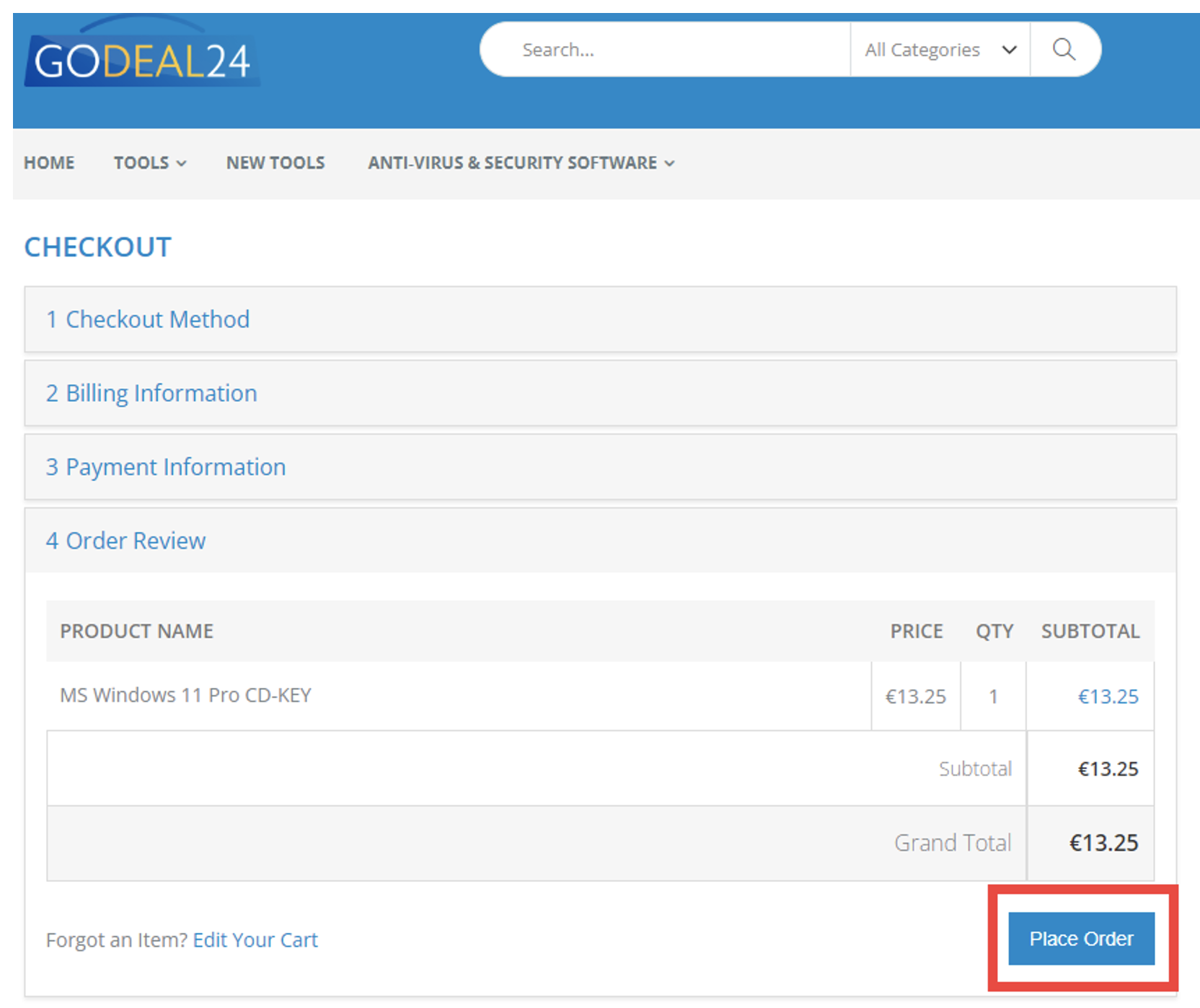The width and height of the screenshot is (1200, 1008).
Task: Open the New Tools page
Action: point(275,163)
